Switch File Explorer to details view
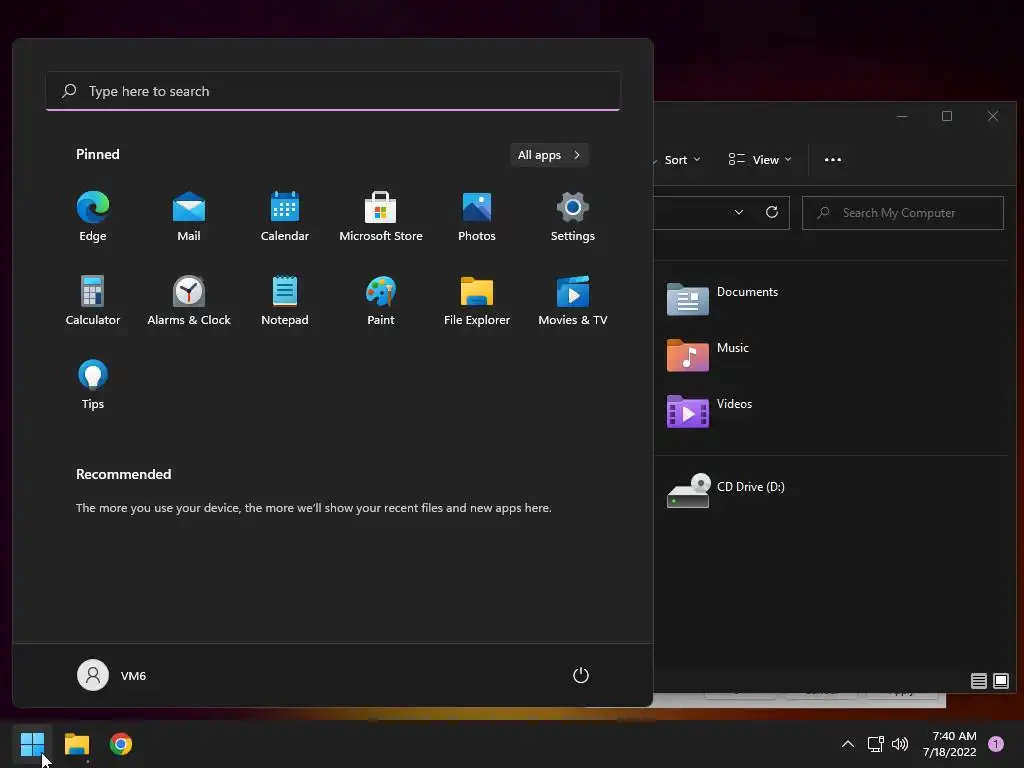 pyautogui.click(x=978, y=681)
